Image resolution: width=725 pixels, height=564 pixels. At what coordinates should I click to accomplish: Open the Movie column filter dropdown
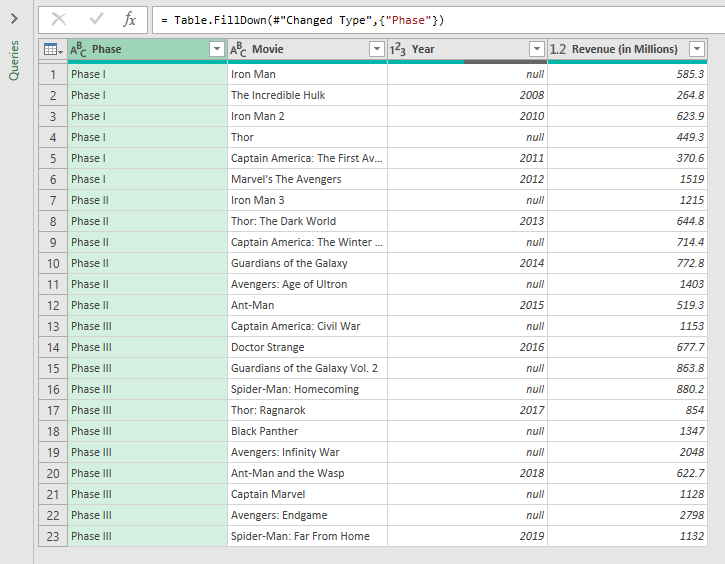377,49
